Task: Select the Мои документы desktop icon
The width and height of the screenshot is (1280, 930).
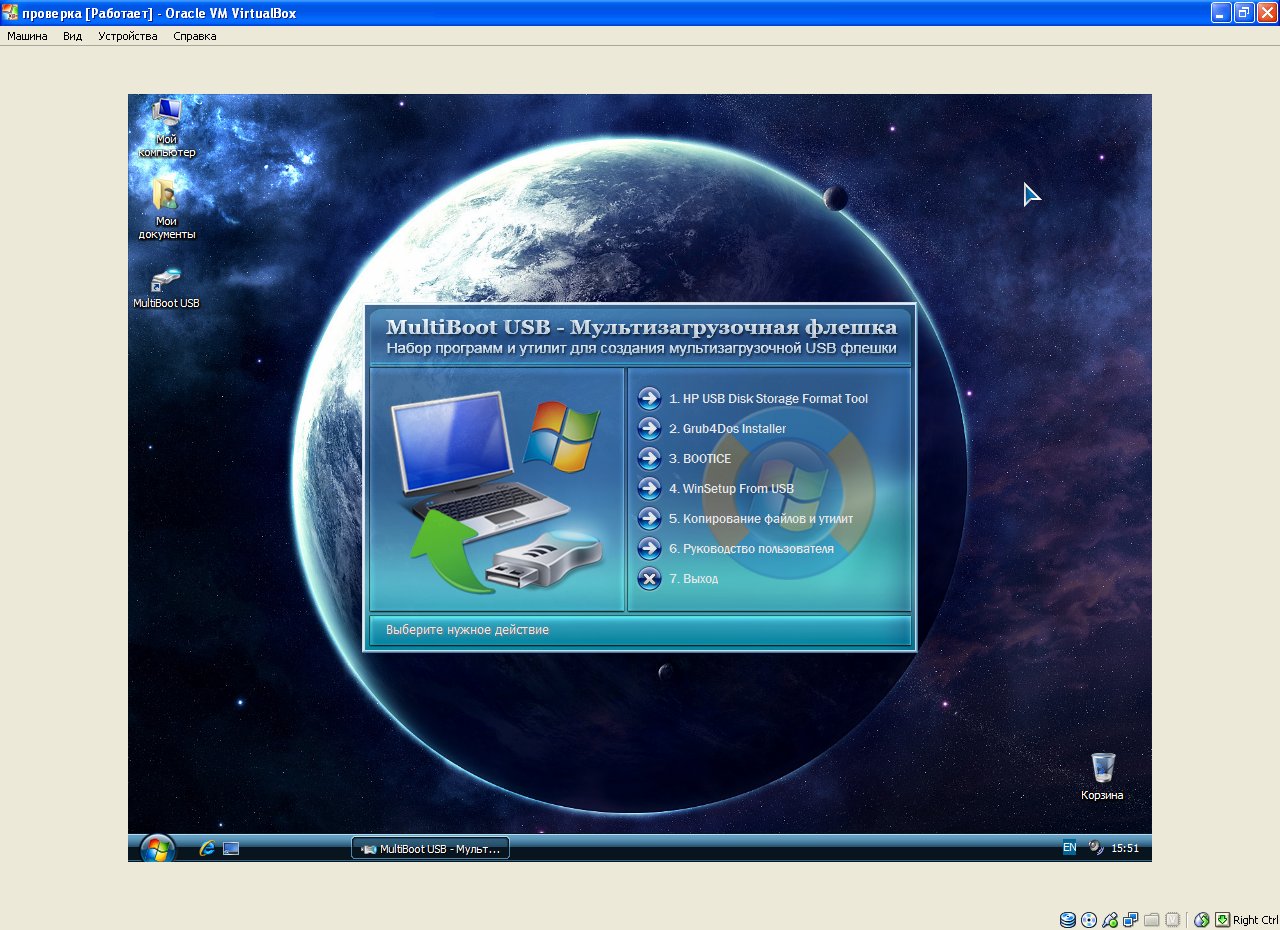Action: 166,209
